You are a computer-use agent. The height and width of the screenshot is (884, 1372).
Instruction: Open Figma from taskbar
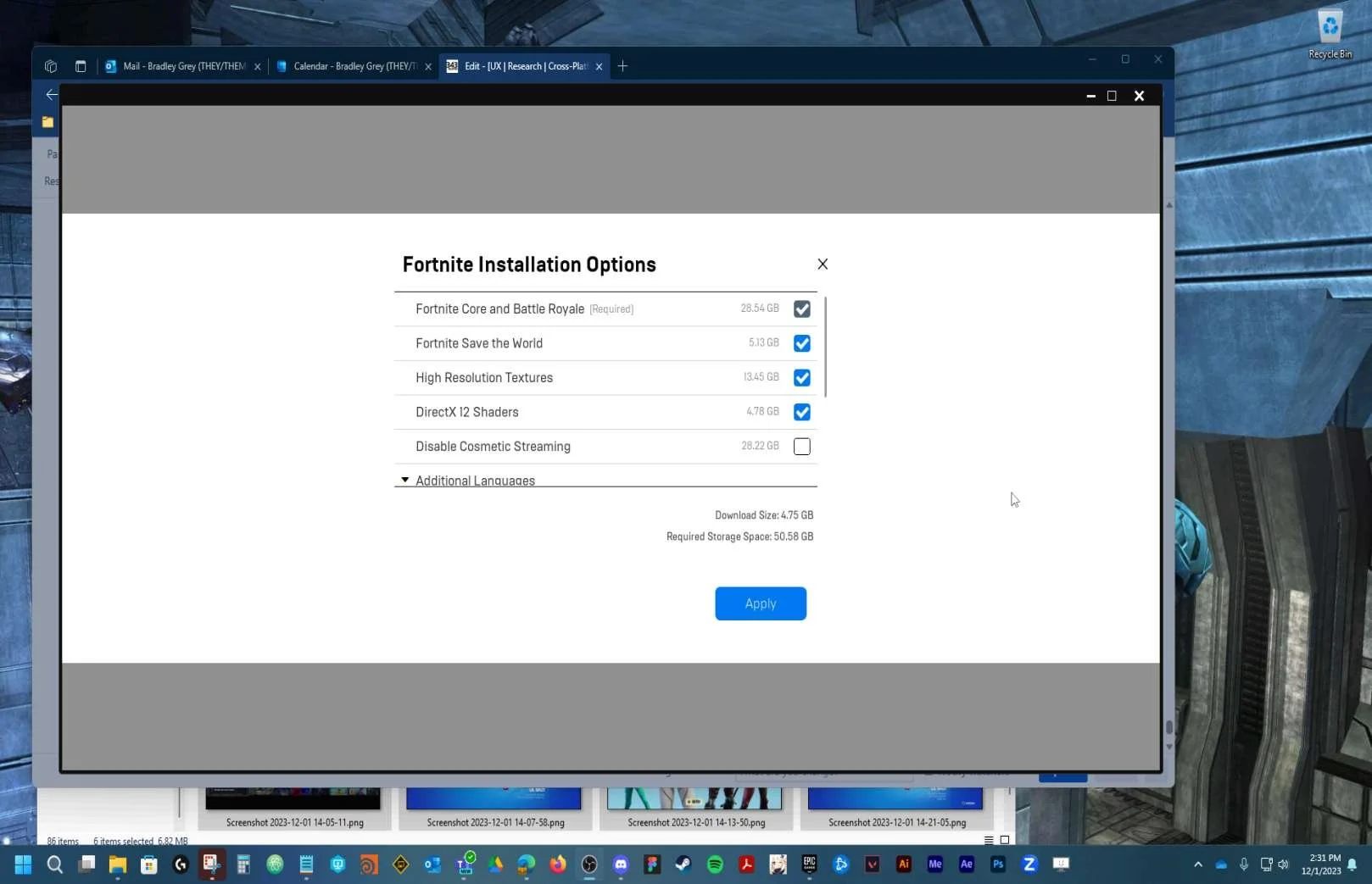[x=652, y=865]
